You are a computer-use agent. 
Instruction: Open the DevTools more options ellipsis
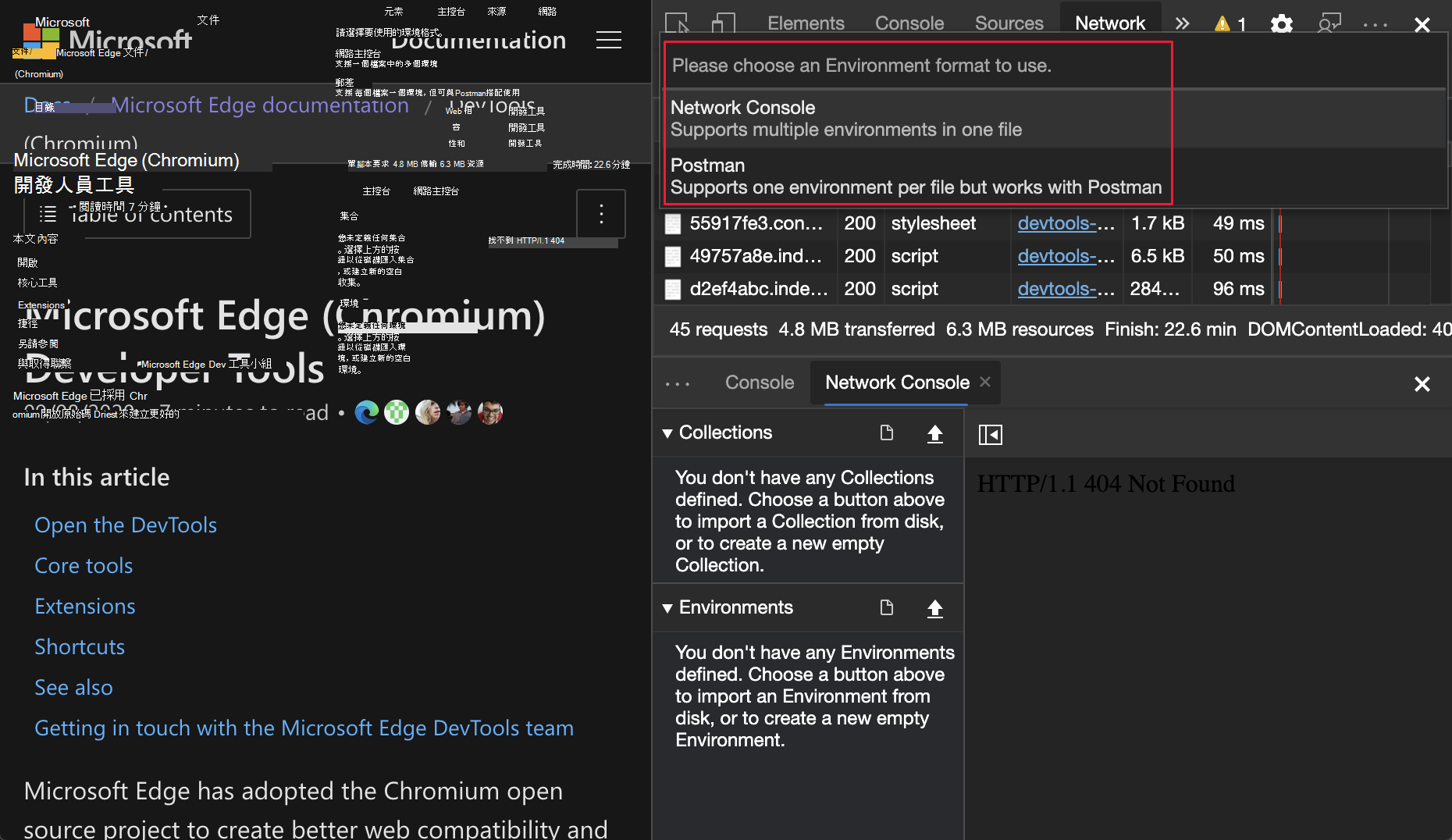click(1375, 24)
